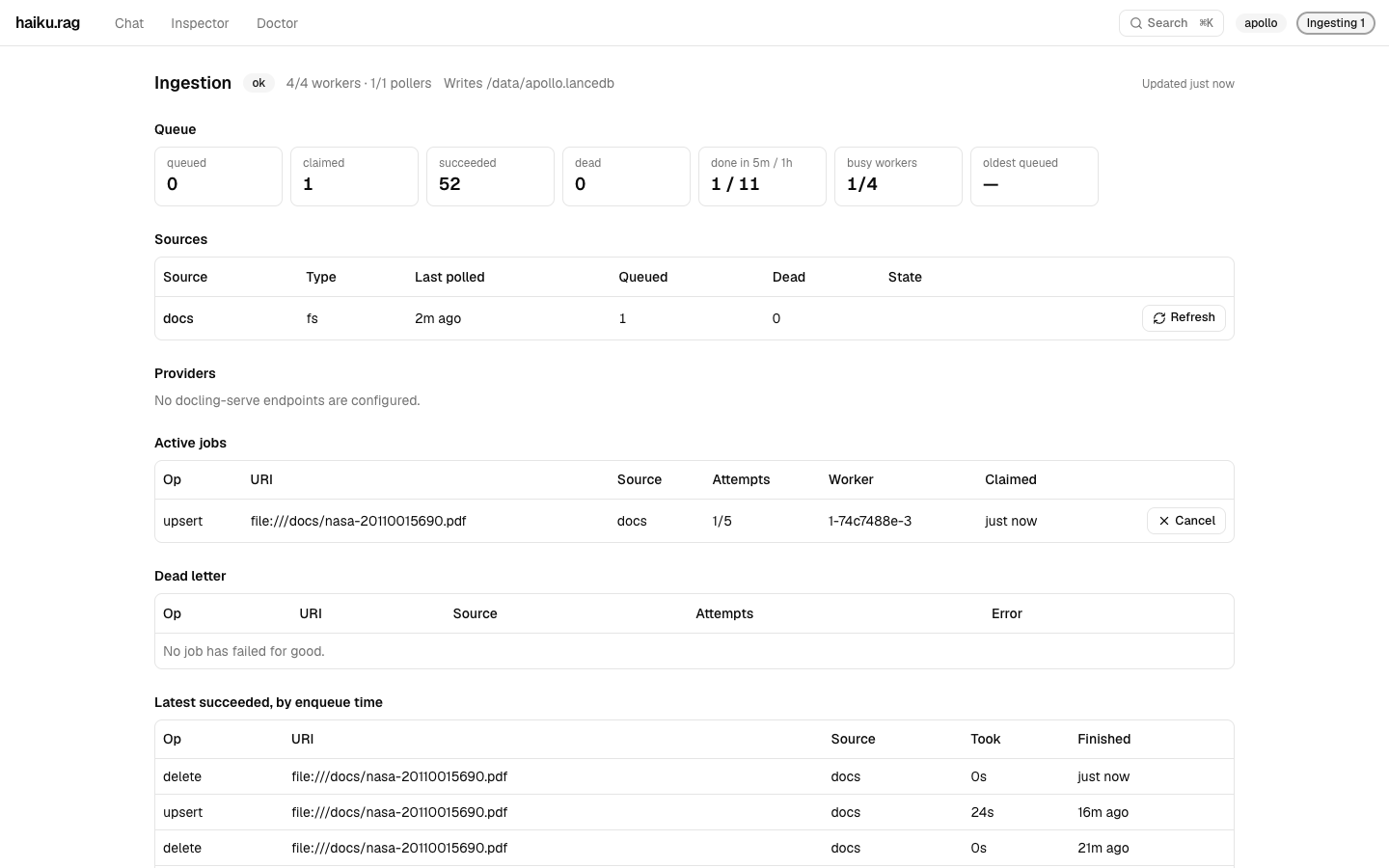Image resolution: width=1389 pixels, height=868 pixels.
Task: Click worker id 1-74c7488e-3
Action: tap(870, 521)
